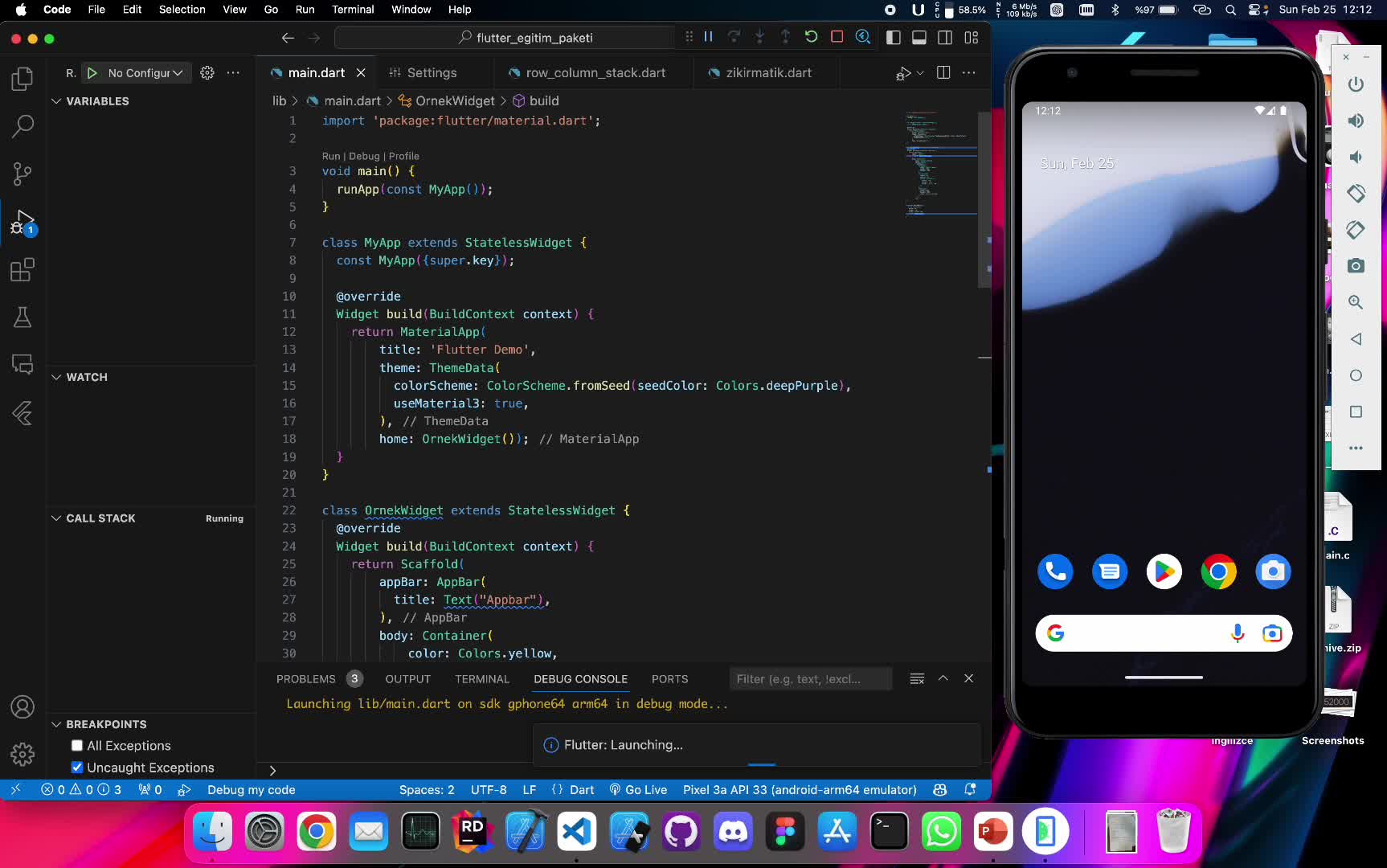This screenshot has height=868, width=1387.
Task: Click the emulator Google search bar
Action: [x=1164, y=633]
